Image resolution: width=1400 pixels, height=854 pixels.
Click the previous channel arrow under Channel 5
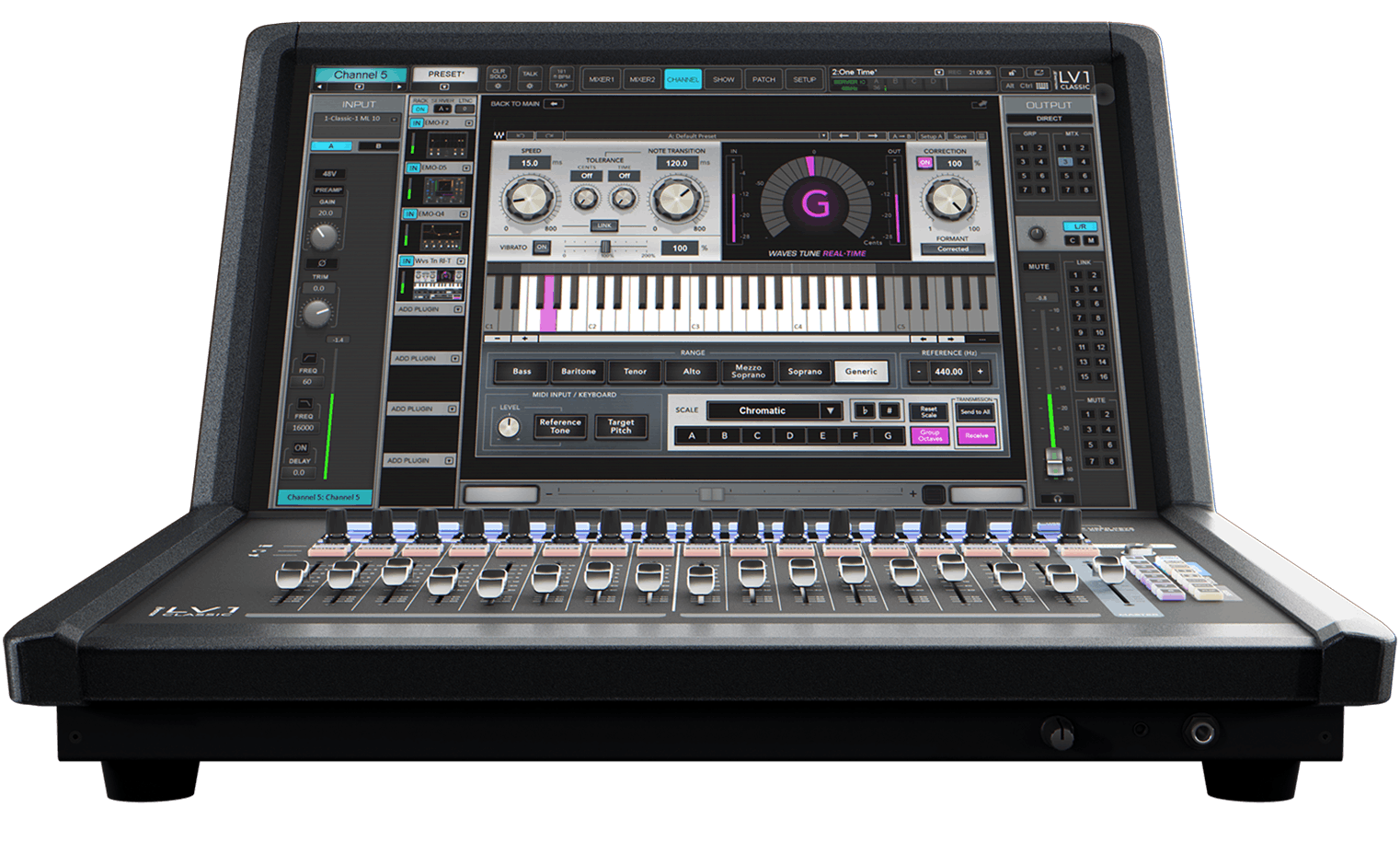[320, 87]
